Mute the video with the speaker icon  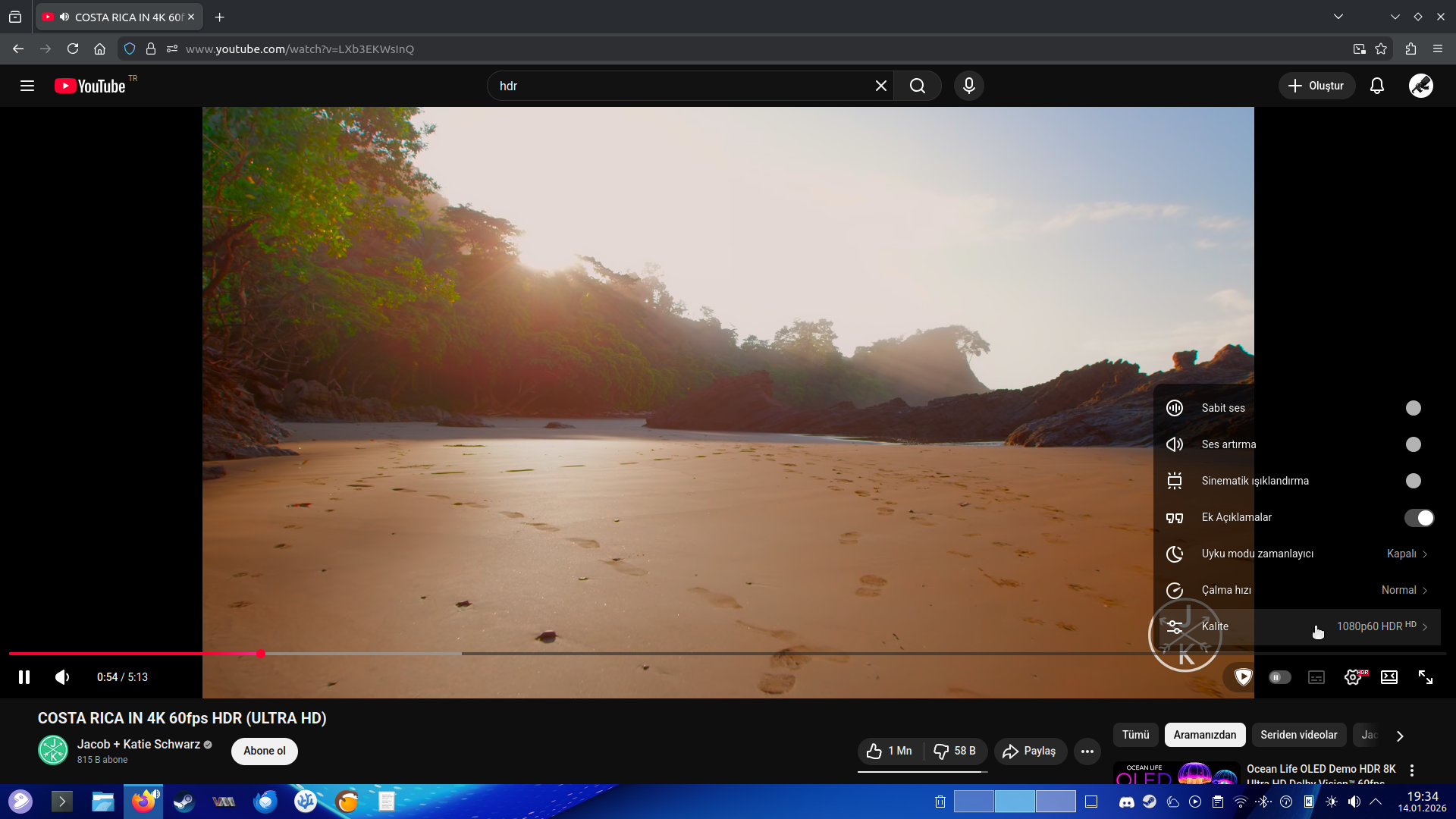pos(63,677)
